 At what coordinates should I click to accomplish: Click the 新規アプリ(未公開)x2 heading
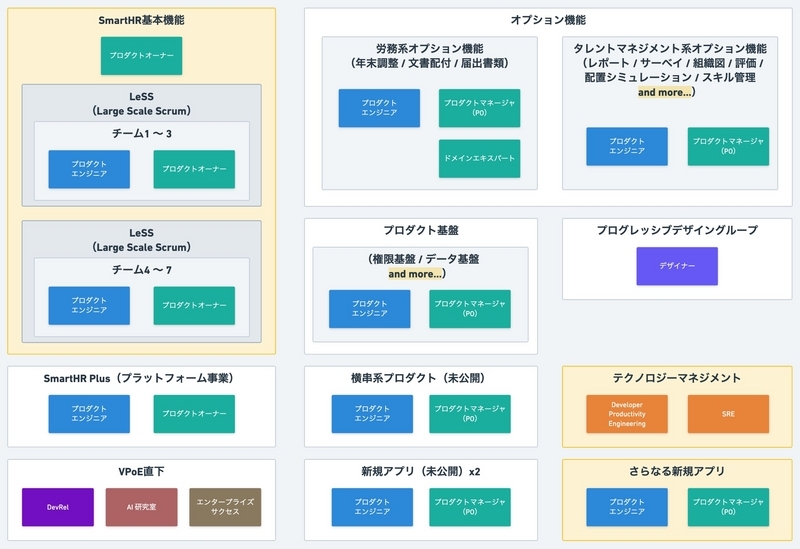[x=420, y=471]
